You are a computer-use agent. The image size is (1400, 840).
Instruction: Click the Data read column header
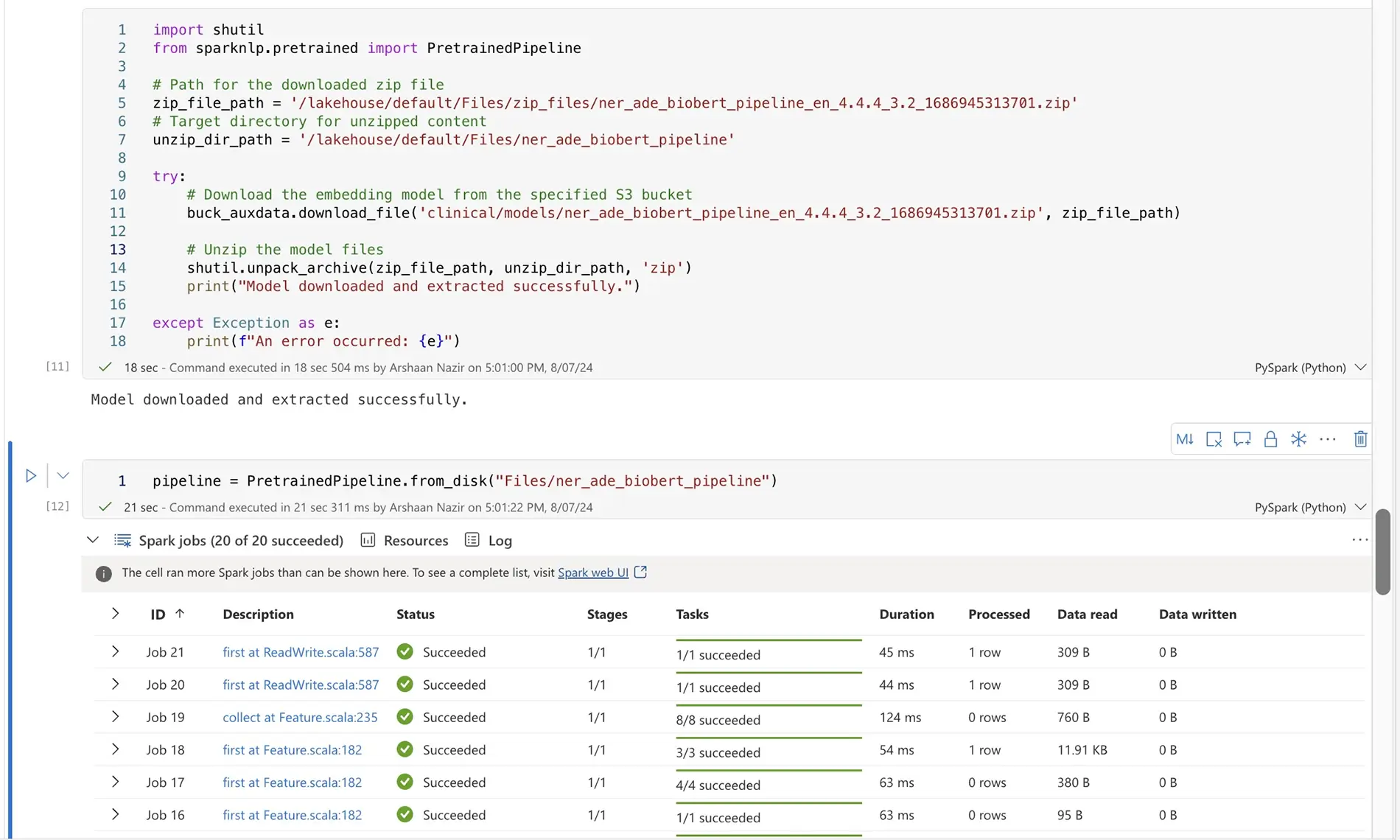click(1087, 614)
